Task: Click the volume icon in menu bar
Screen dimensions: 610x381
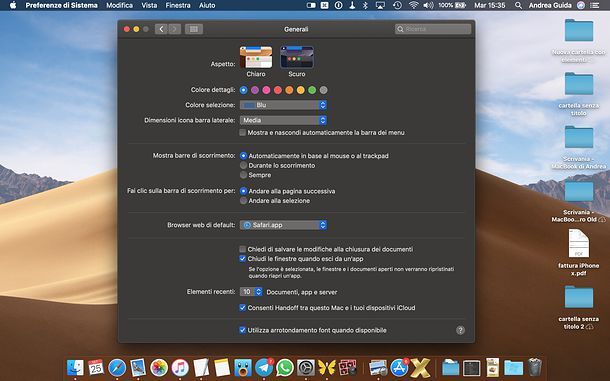Action: (x=428, y=5)
